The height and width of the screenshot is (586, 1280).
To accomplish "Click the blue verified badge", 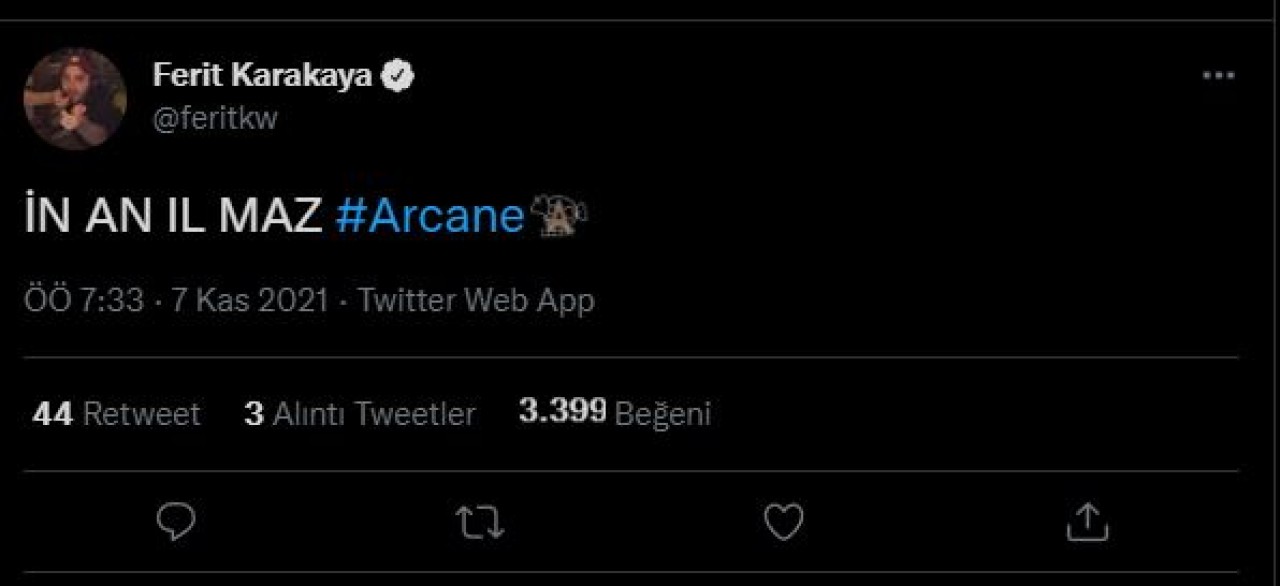I will coord(400,76).
